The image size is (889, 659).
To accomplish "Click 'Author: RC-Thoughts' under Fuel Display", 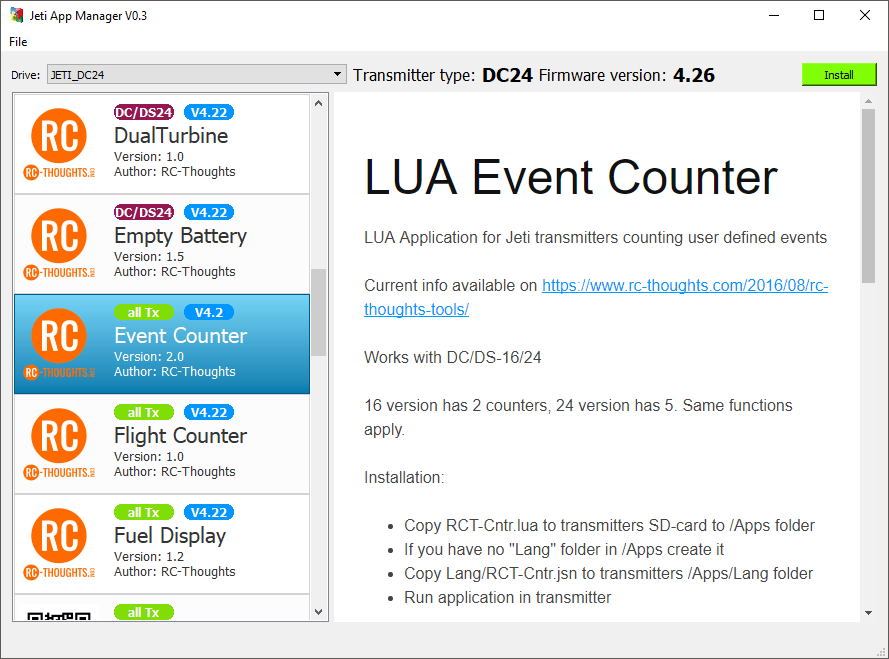I will 175,572.
